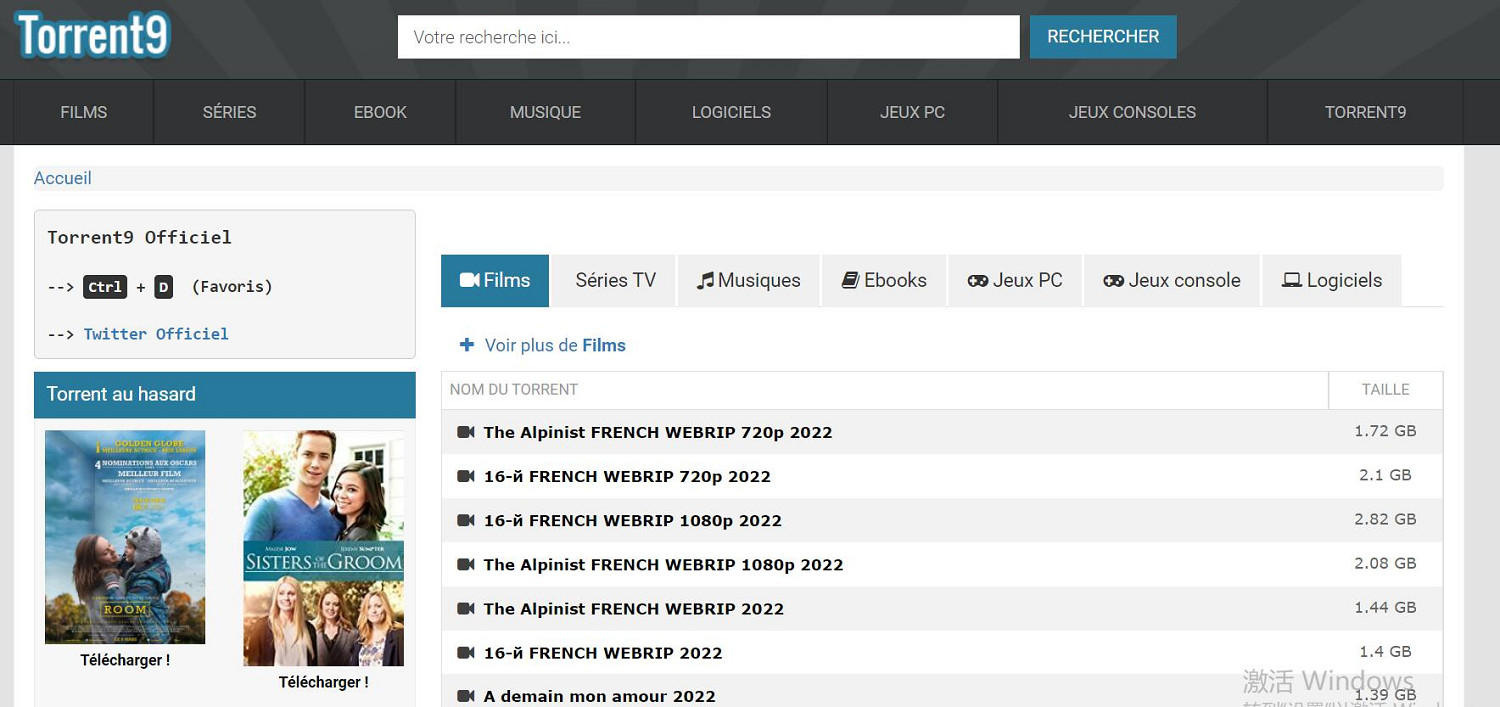
Task: Open A demain mon amour 2022 torrent
Action: (x=599, y=696)
